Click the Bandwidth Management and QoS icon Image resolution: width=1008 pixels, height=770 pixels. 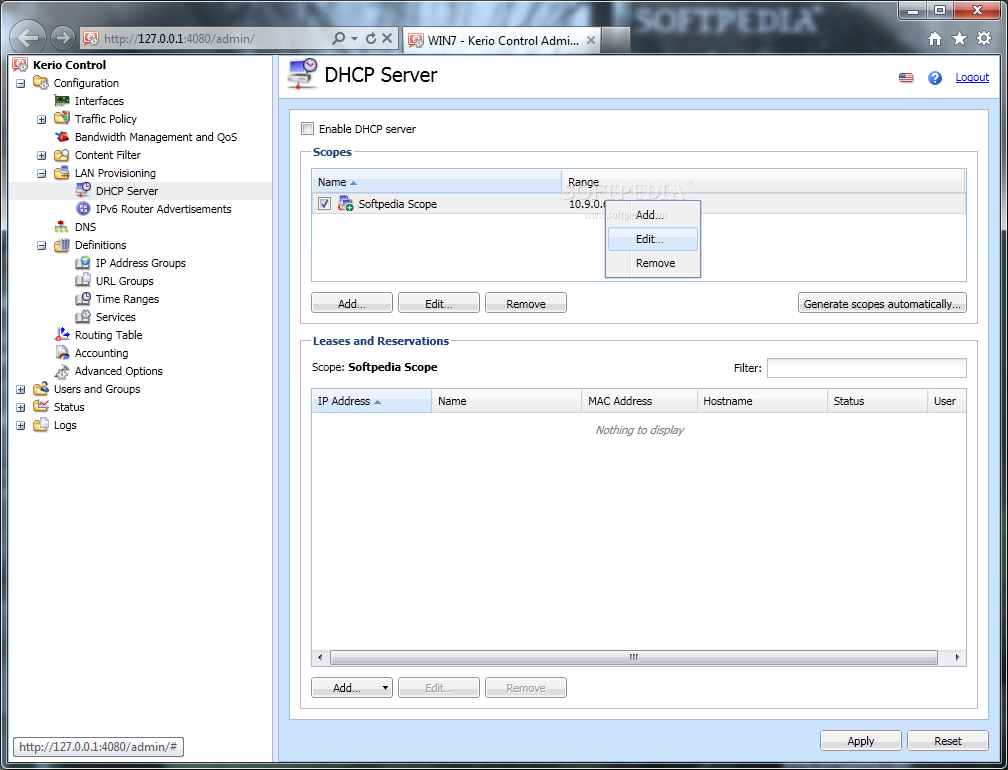(62, 137)
